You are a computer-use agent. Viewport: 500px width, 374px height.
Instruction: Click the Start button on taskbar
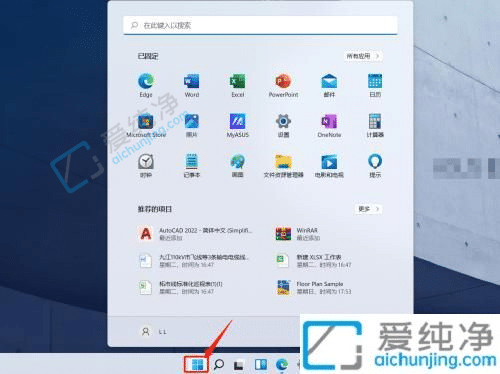click(x=197, y=364)
